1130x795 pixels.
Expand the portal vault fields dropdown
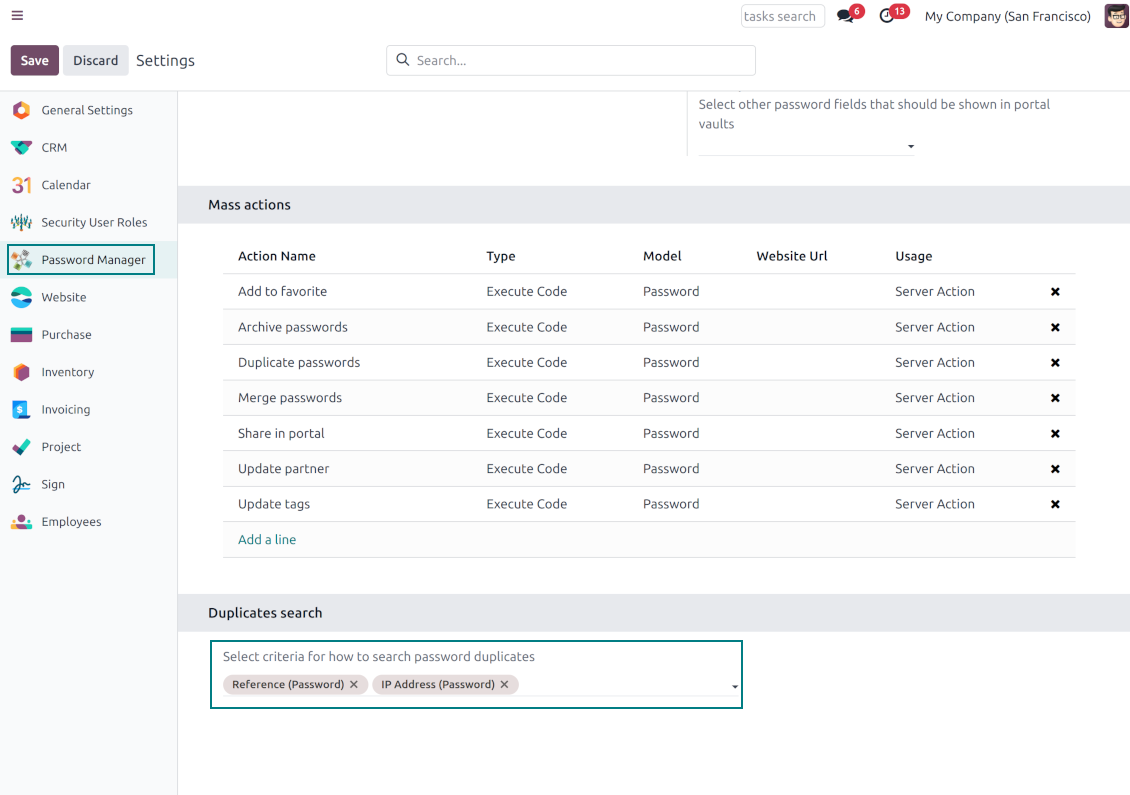pos(911,147)
